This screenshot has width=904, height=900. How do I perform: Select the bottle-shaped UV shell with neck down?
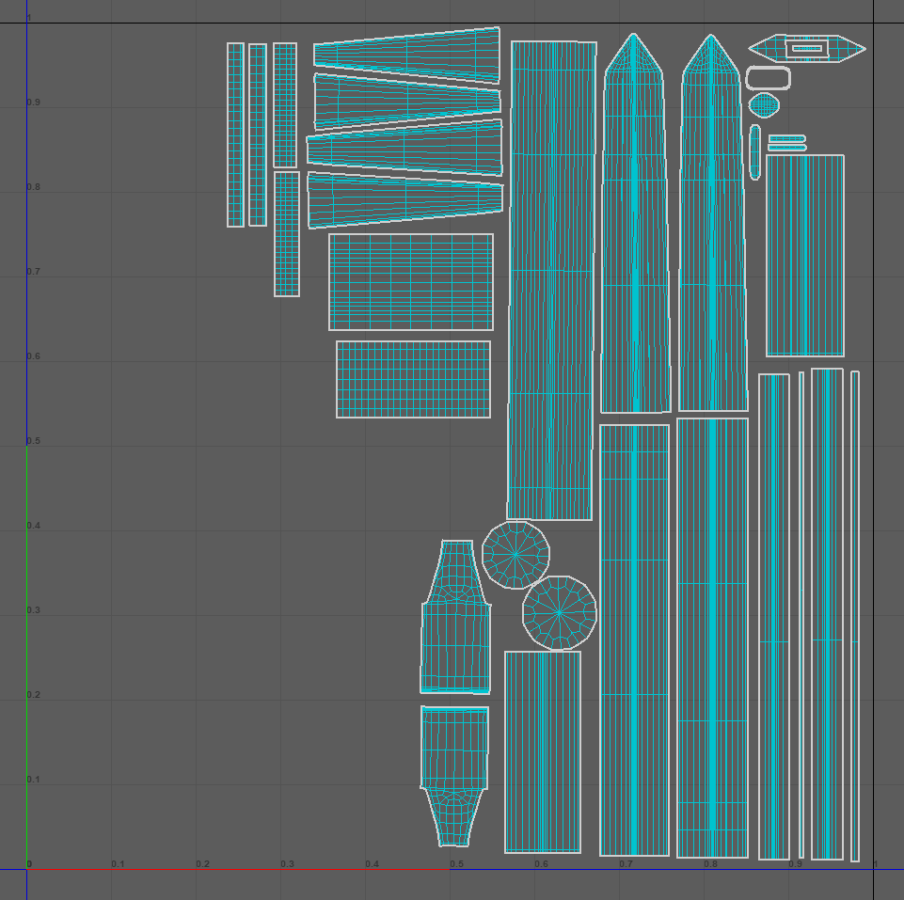[454, 776]
